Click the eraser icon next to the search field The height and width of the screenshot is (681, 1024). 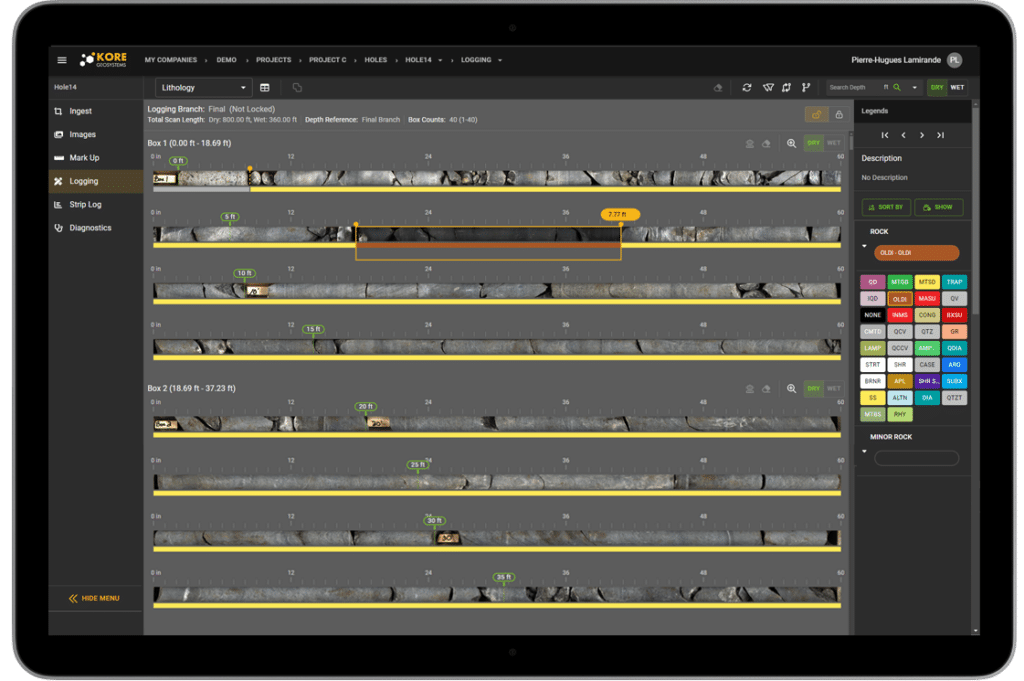718,87
